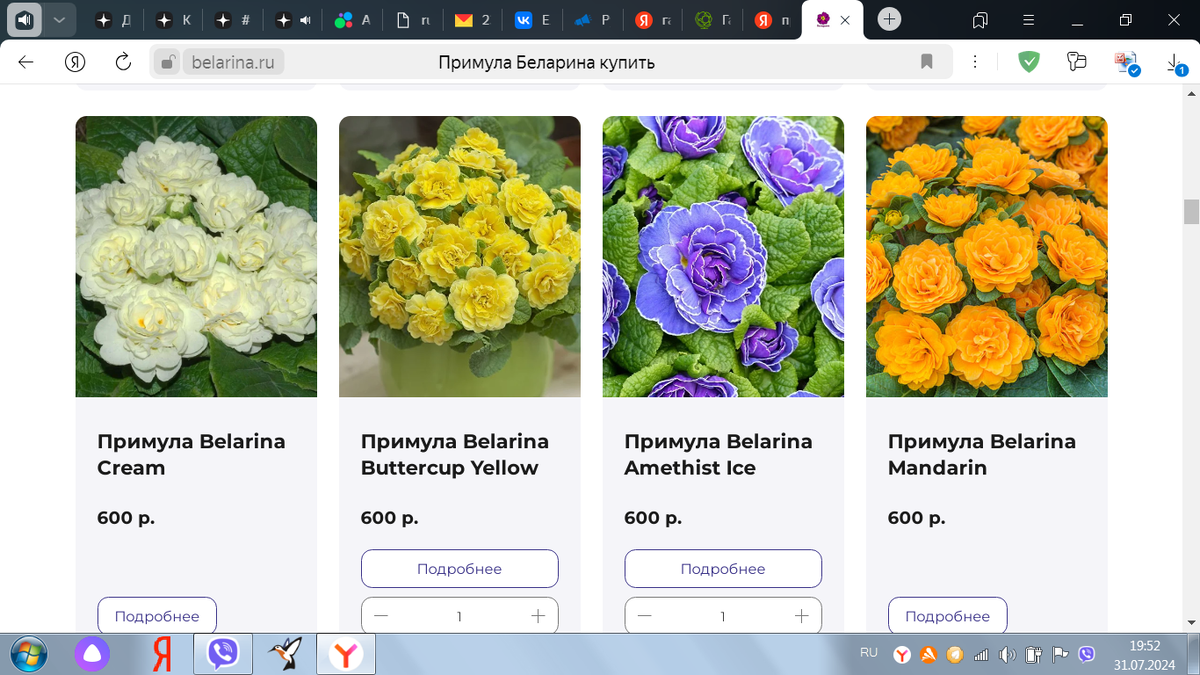Open the page options three-dot menu
1200x675 pixels.
click(x=975, y=62)
